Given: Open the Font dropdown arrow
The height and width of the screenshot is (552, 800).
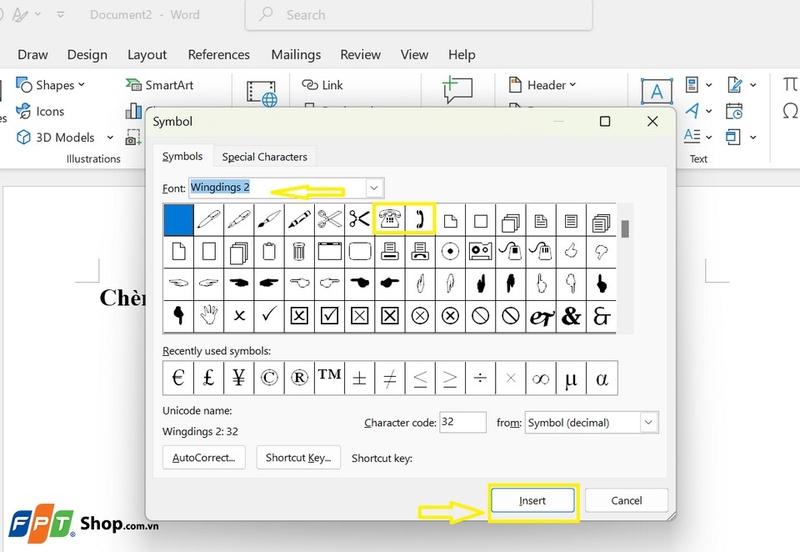Looking at the screenshot, I should (x=374, y=188).
